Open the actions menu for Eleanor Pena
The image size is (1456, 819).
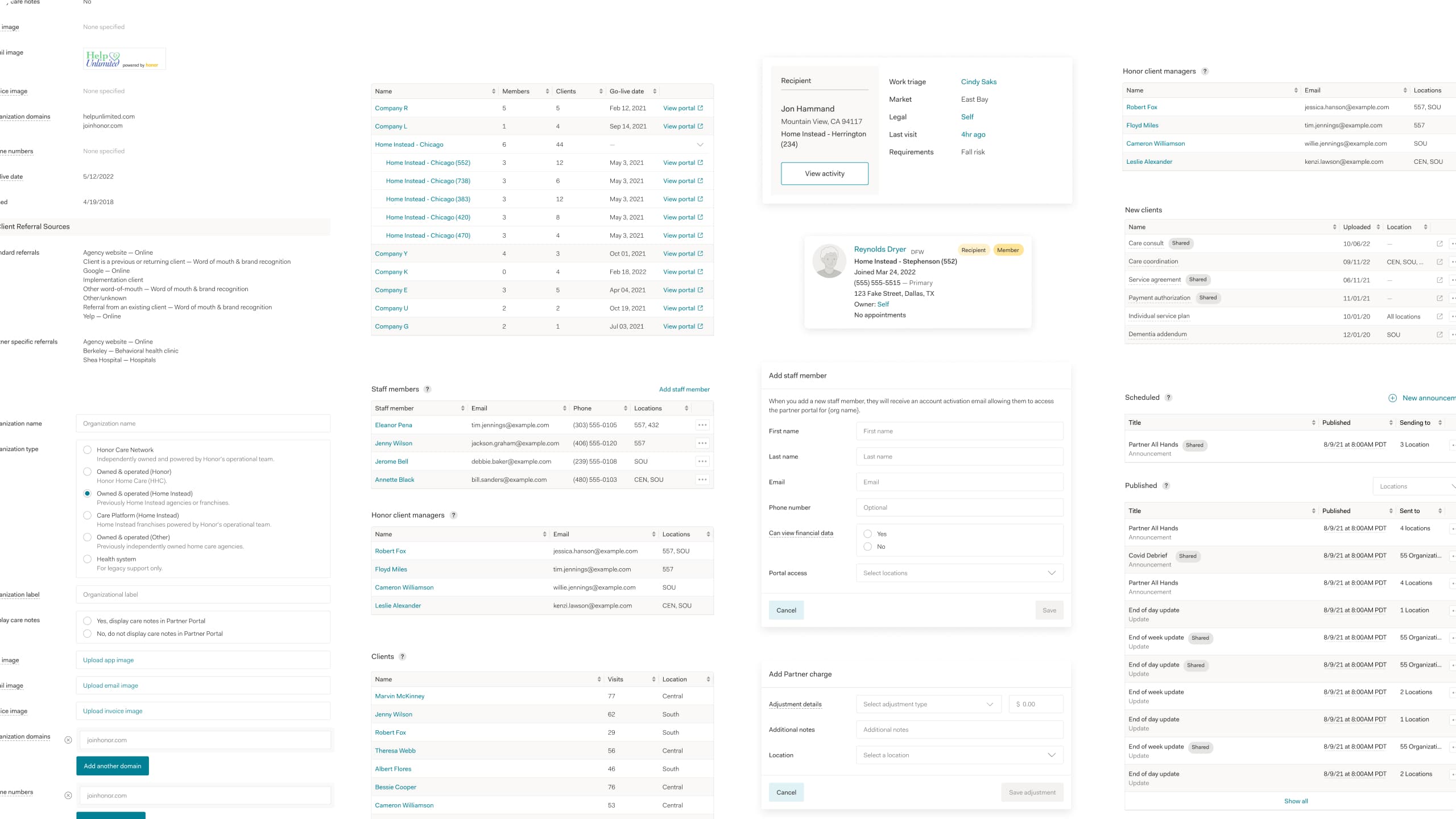[702, 425]
